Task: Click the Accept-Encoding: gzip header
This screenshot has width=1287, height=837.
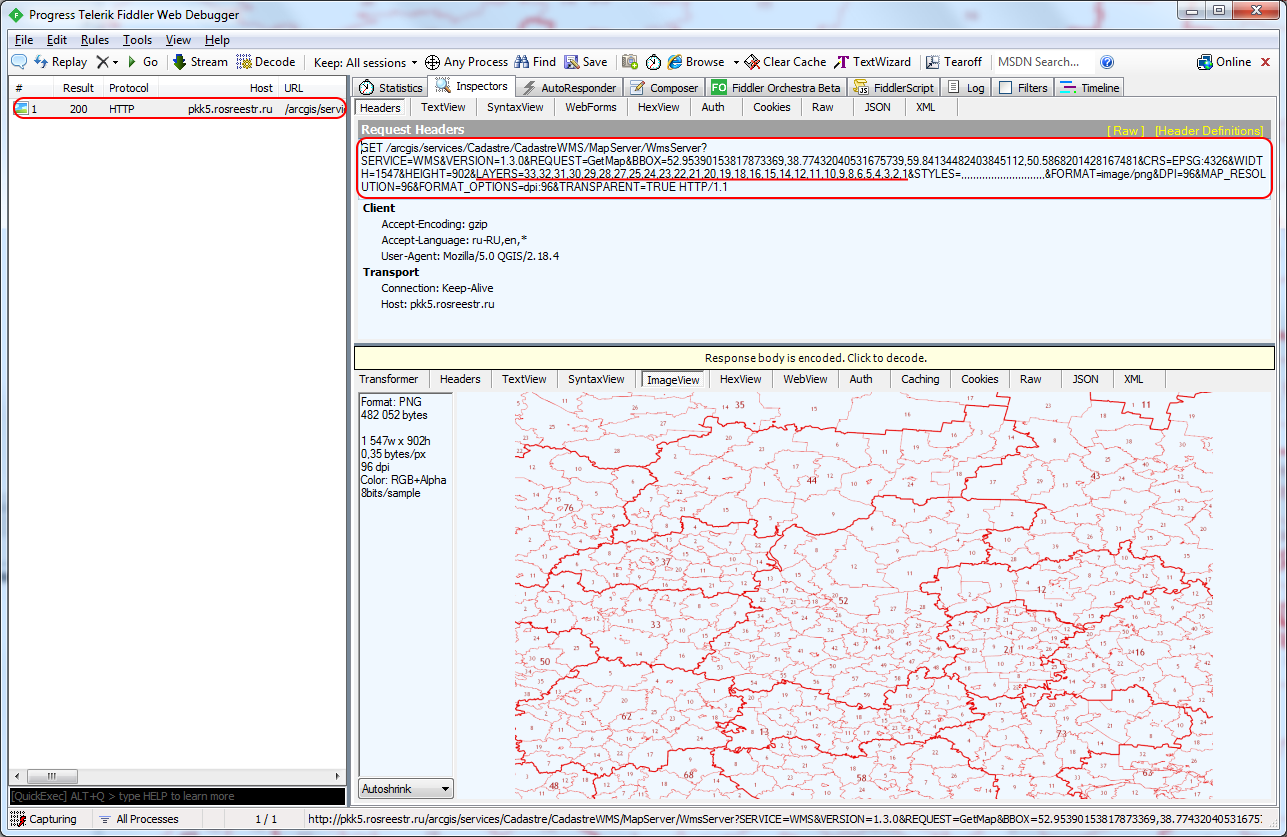Action: (434, 224)
